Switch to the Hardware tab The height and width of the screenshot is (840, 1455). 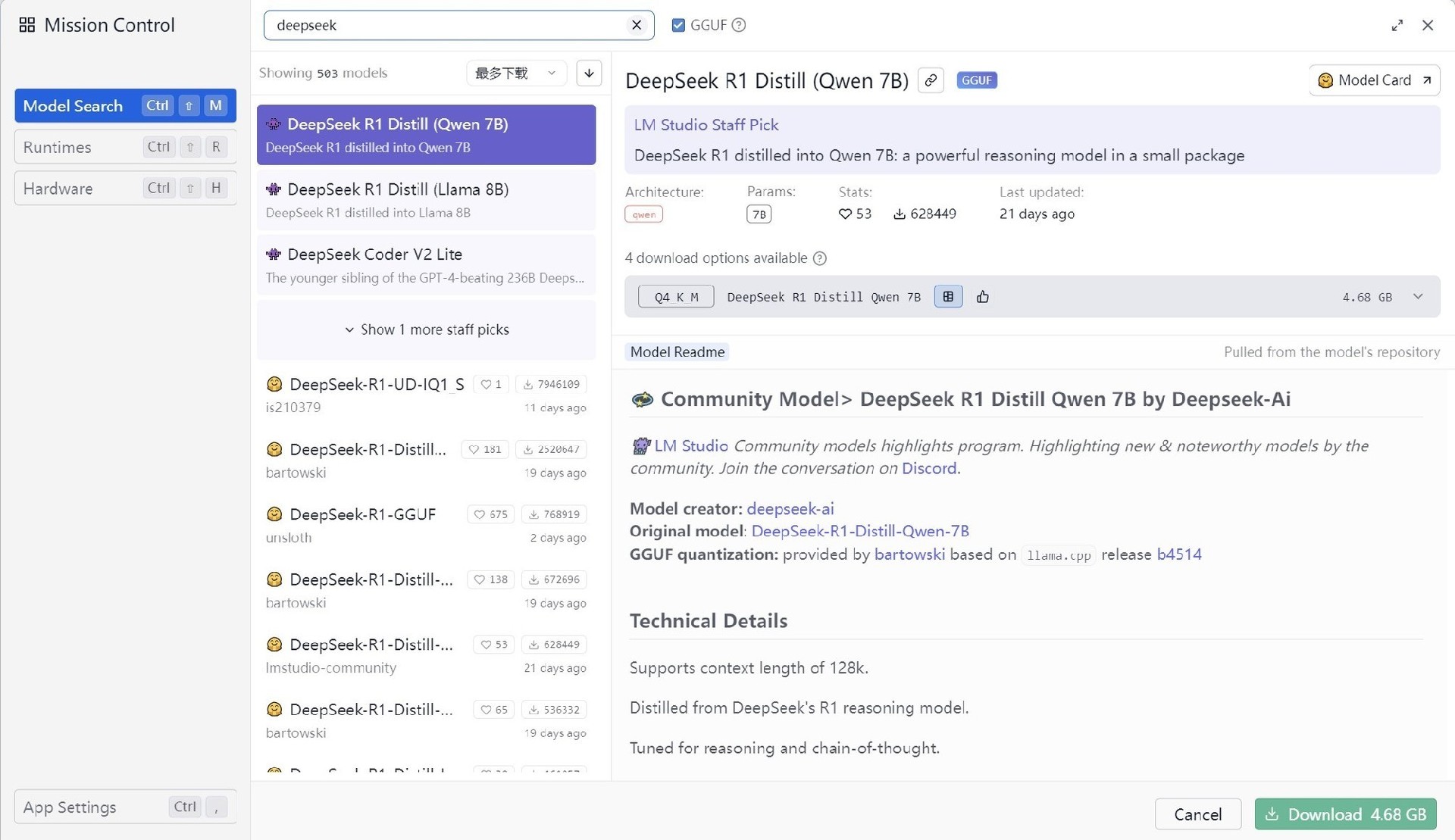[125, 188]
